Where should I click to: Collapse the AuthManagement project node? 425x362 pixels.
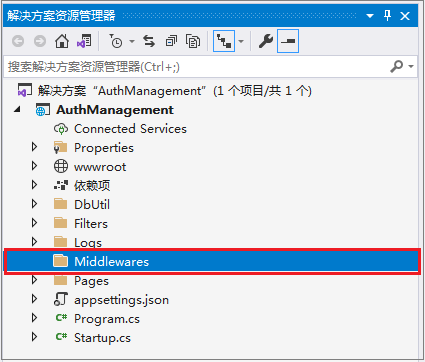tap(17, 109)
